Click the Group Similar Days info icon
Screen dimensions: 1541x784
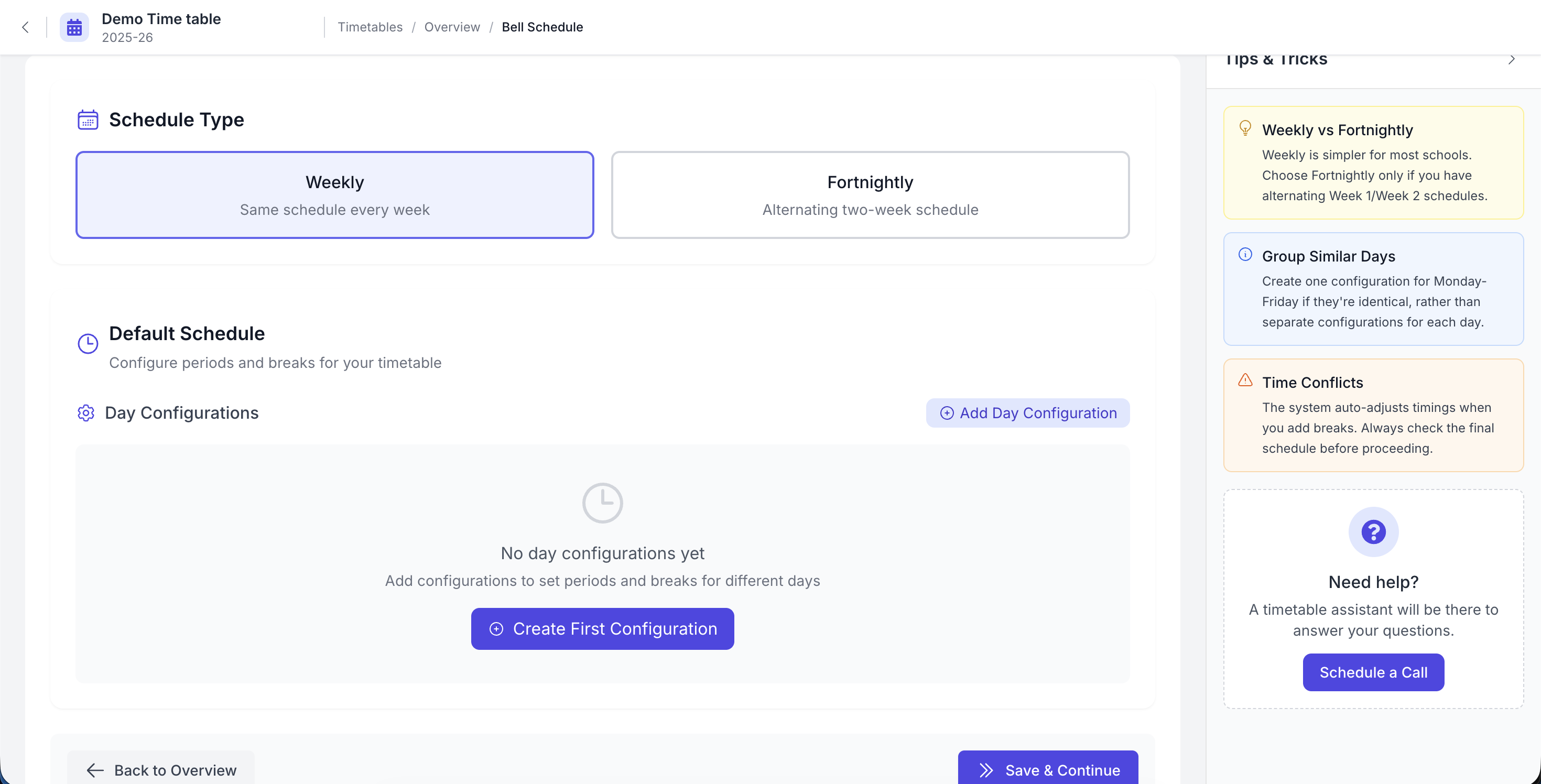coord(1245,254)
